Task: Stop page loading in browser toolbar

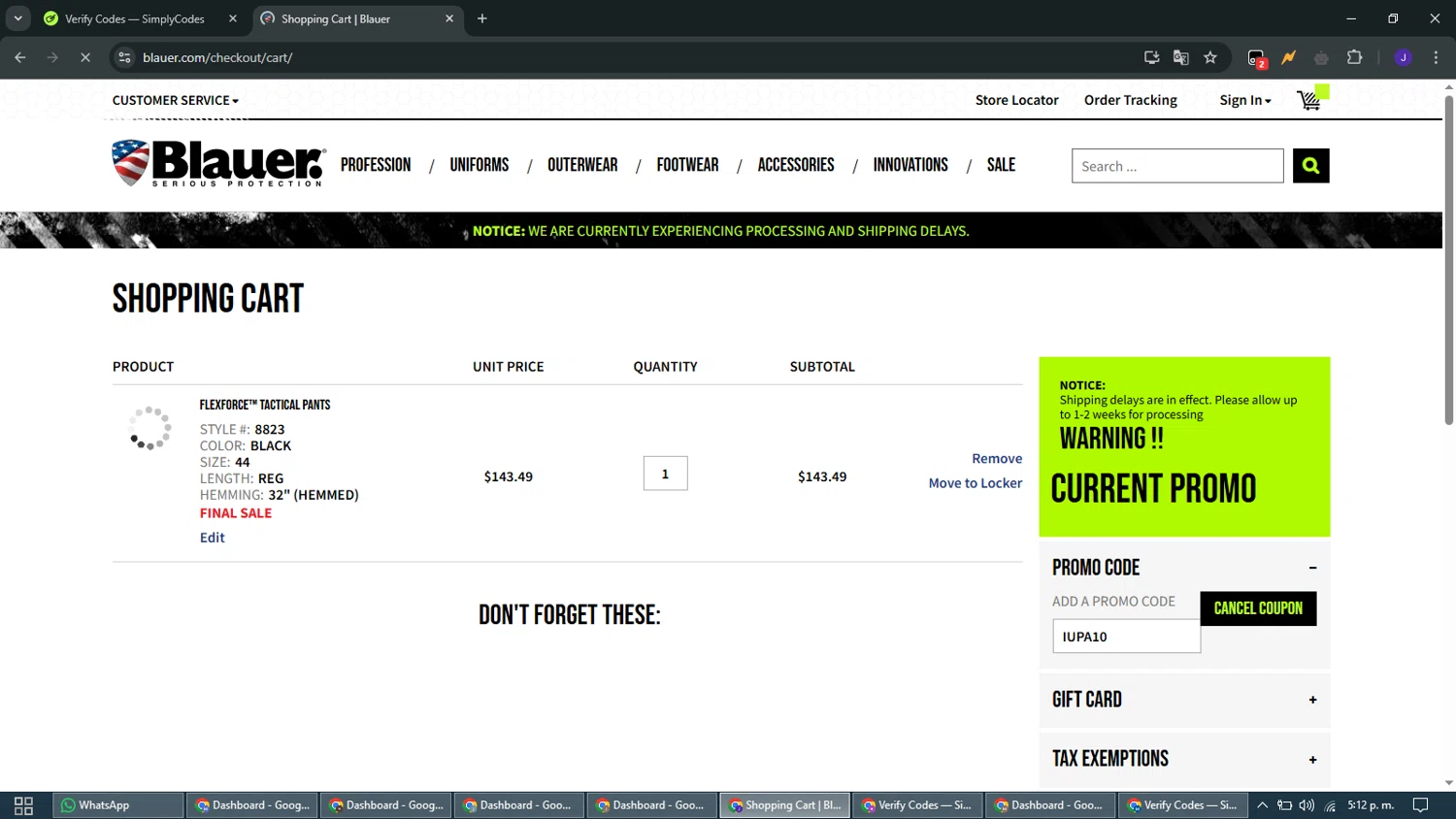Action: pyautogui.click(x=85, y=57)
